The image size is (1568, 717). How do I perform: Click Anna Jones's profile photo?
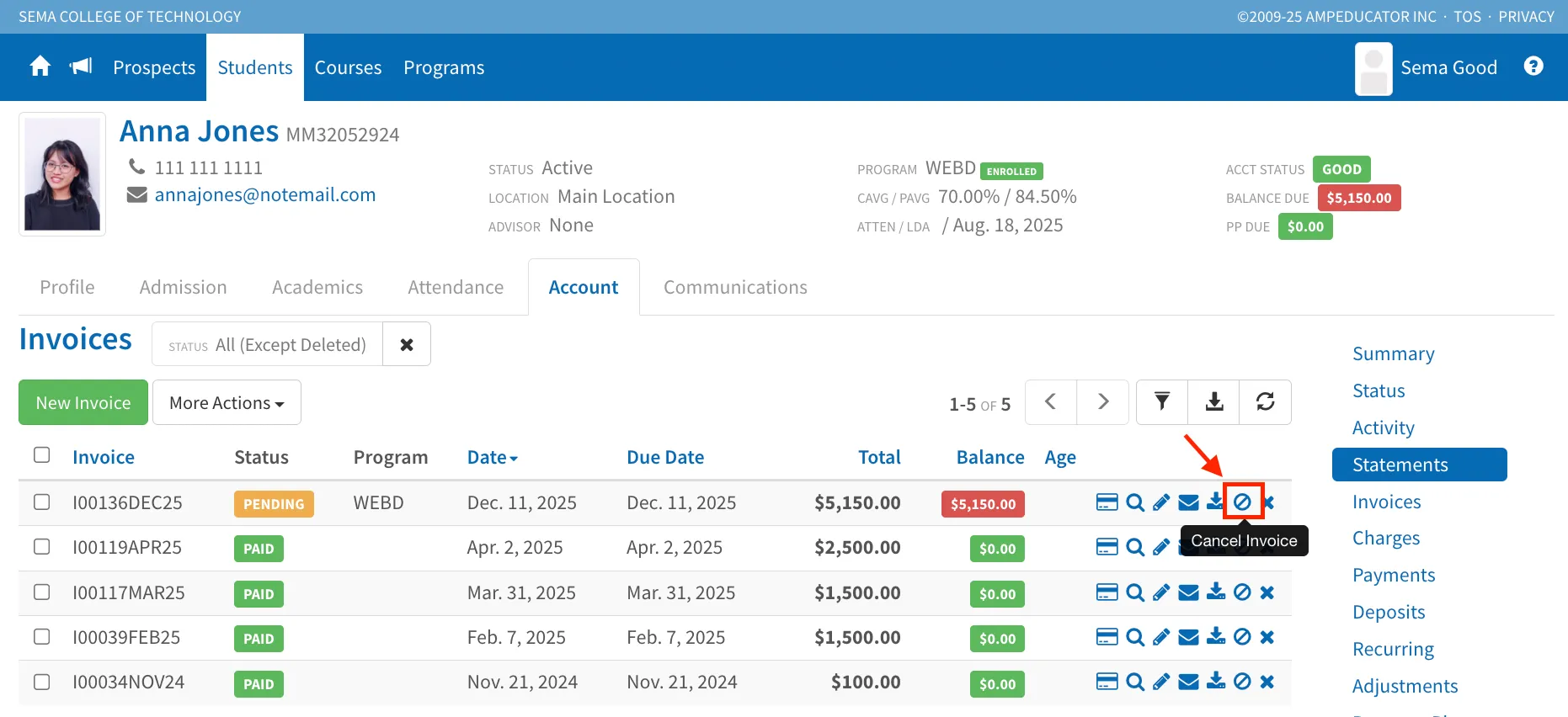pos(62,174)
